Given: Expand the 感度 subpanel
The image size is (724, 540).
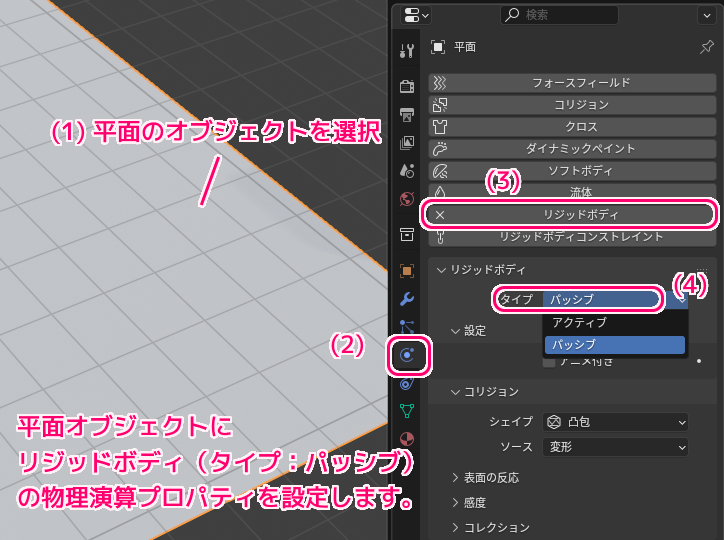Looking at the screenshot, I should [x=455, y=502].
